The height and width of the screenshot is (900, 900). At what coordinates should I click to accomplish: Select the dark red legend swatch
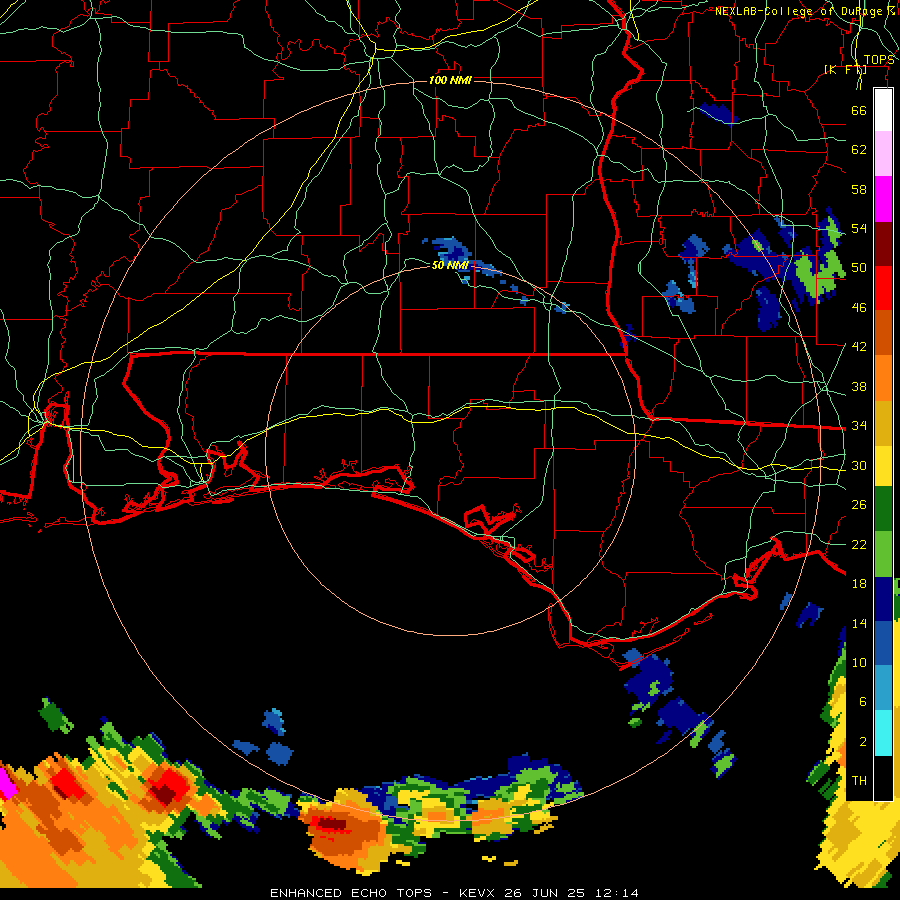pos(883,243)
